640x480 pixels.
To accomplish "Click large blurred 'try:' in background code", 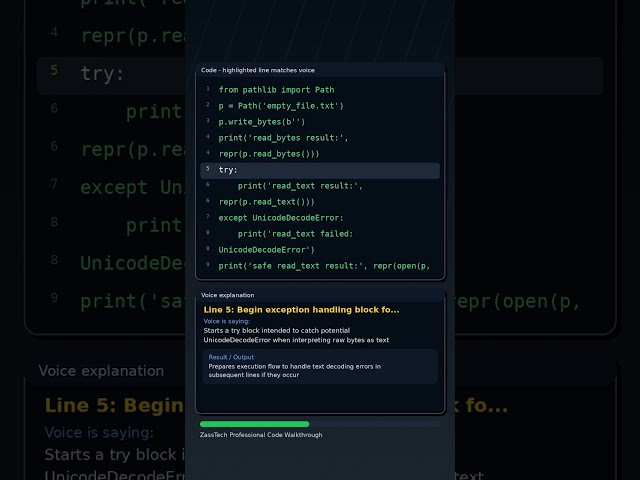I will click(102, 74).
